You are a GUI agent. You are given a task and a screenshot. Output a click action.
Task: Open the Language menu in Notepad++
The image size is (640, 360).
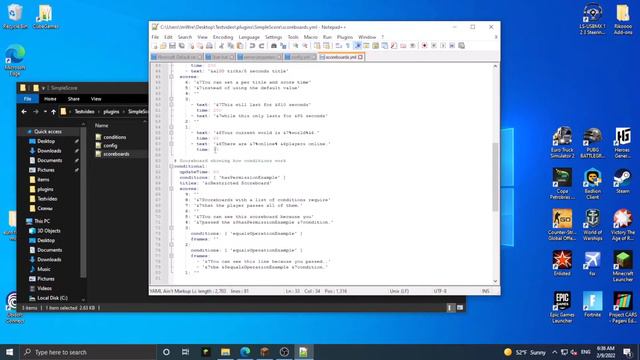(x=249, y=37)
